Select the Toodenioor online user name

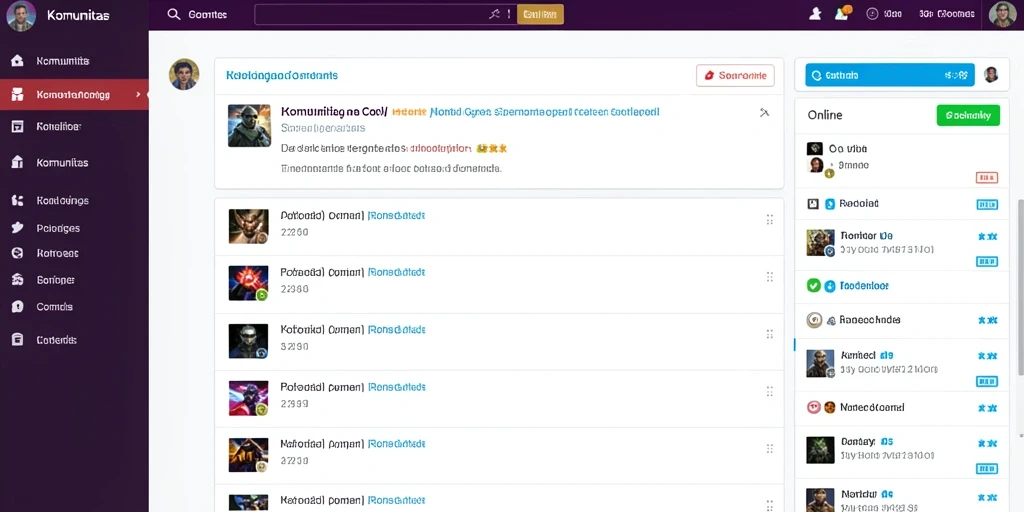click(x=864, y=285)
